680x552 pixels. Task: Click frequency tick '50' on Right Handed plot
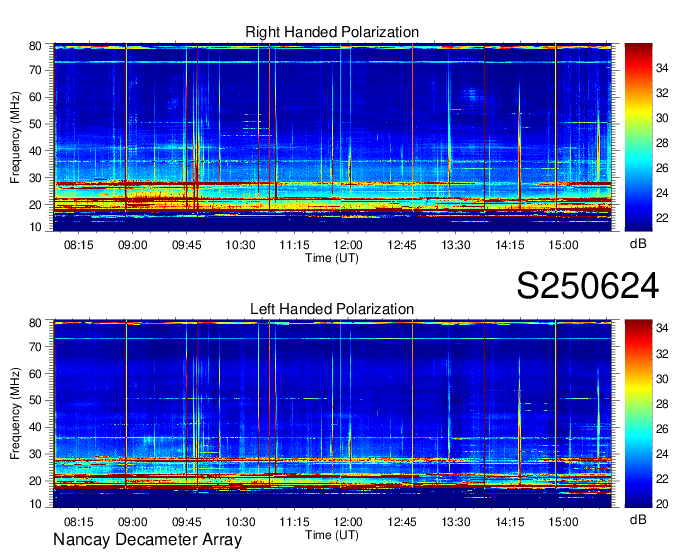point(36,124)
